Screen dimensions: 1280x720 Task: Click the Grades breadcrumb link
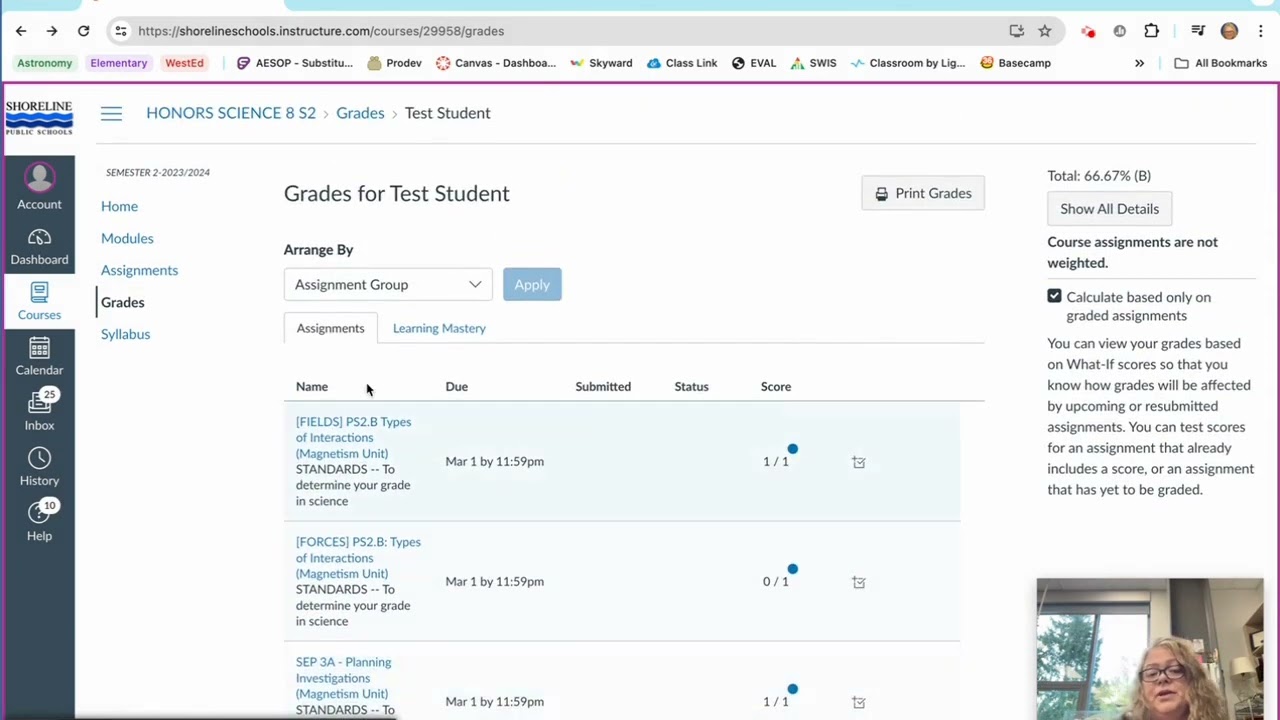[360, 113]
